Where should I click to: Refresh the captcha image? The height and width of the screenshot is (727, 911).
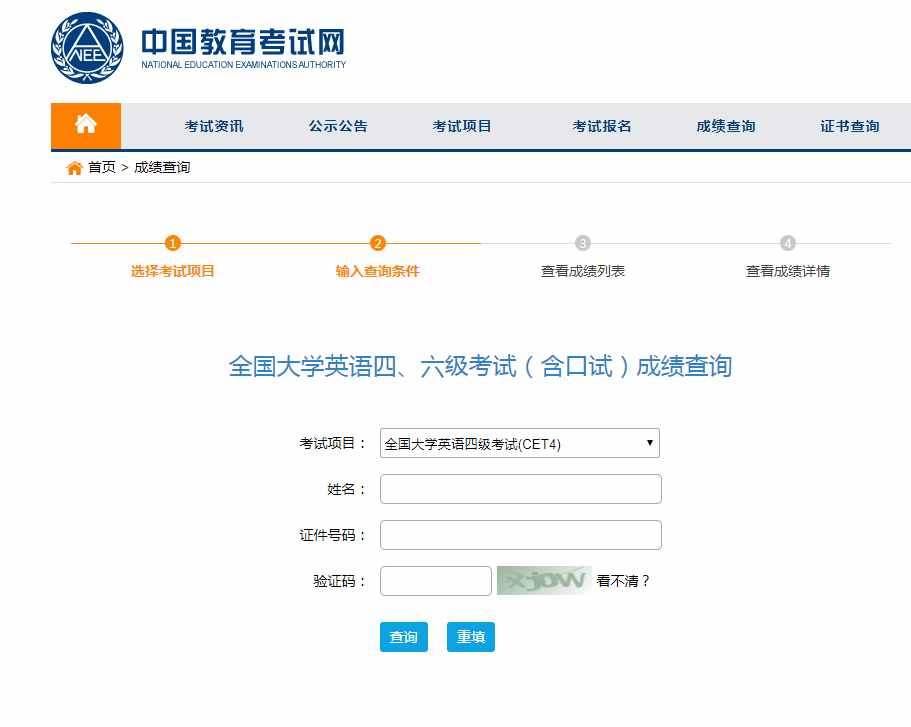click(544, 581)
